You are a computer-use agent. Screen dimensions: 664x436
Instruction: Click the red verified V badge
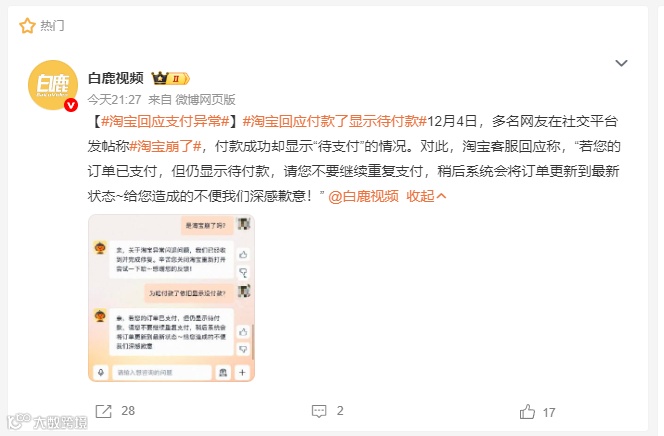pyautogui.click(x=71, y=105)
